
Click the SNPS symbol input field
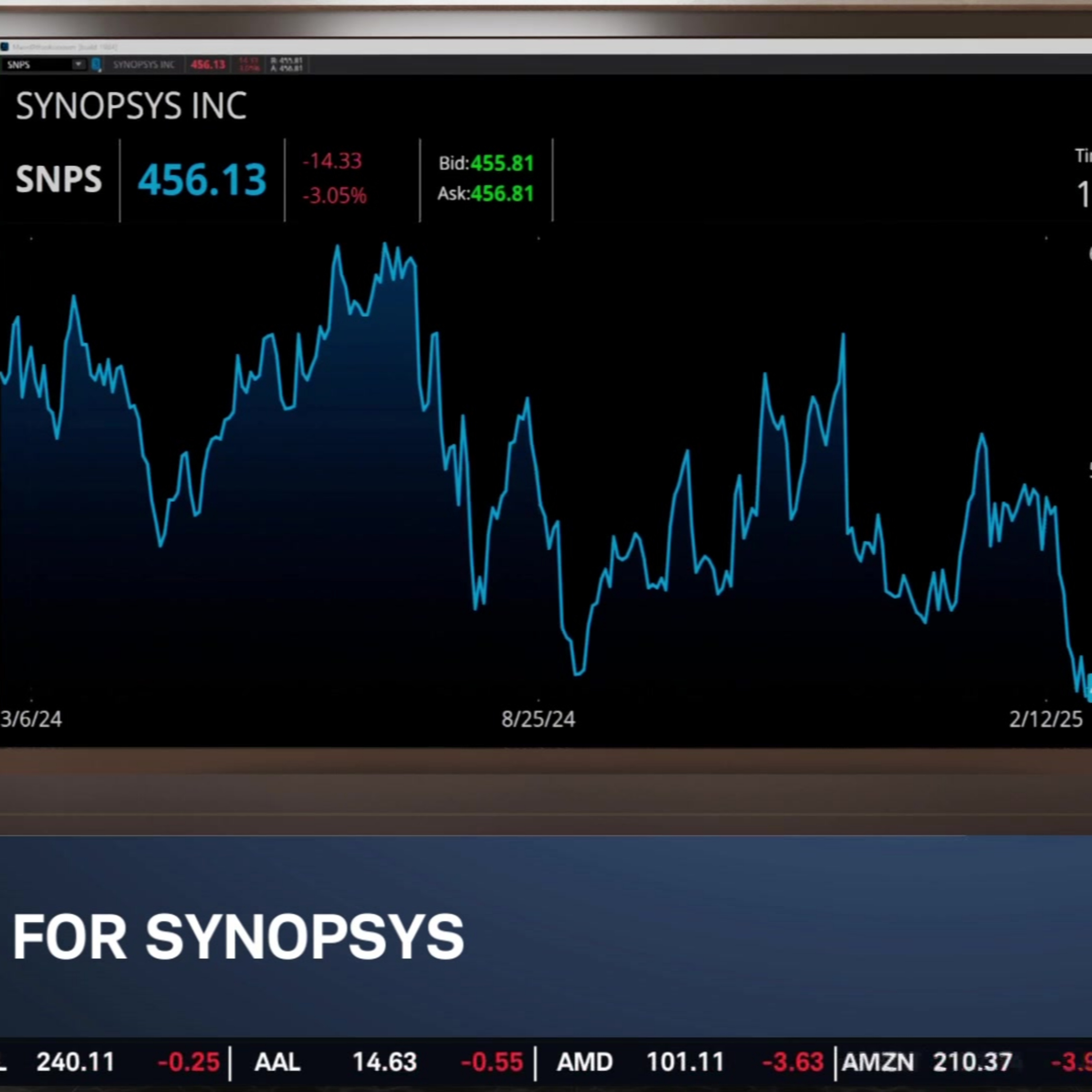[37, 64]
